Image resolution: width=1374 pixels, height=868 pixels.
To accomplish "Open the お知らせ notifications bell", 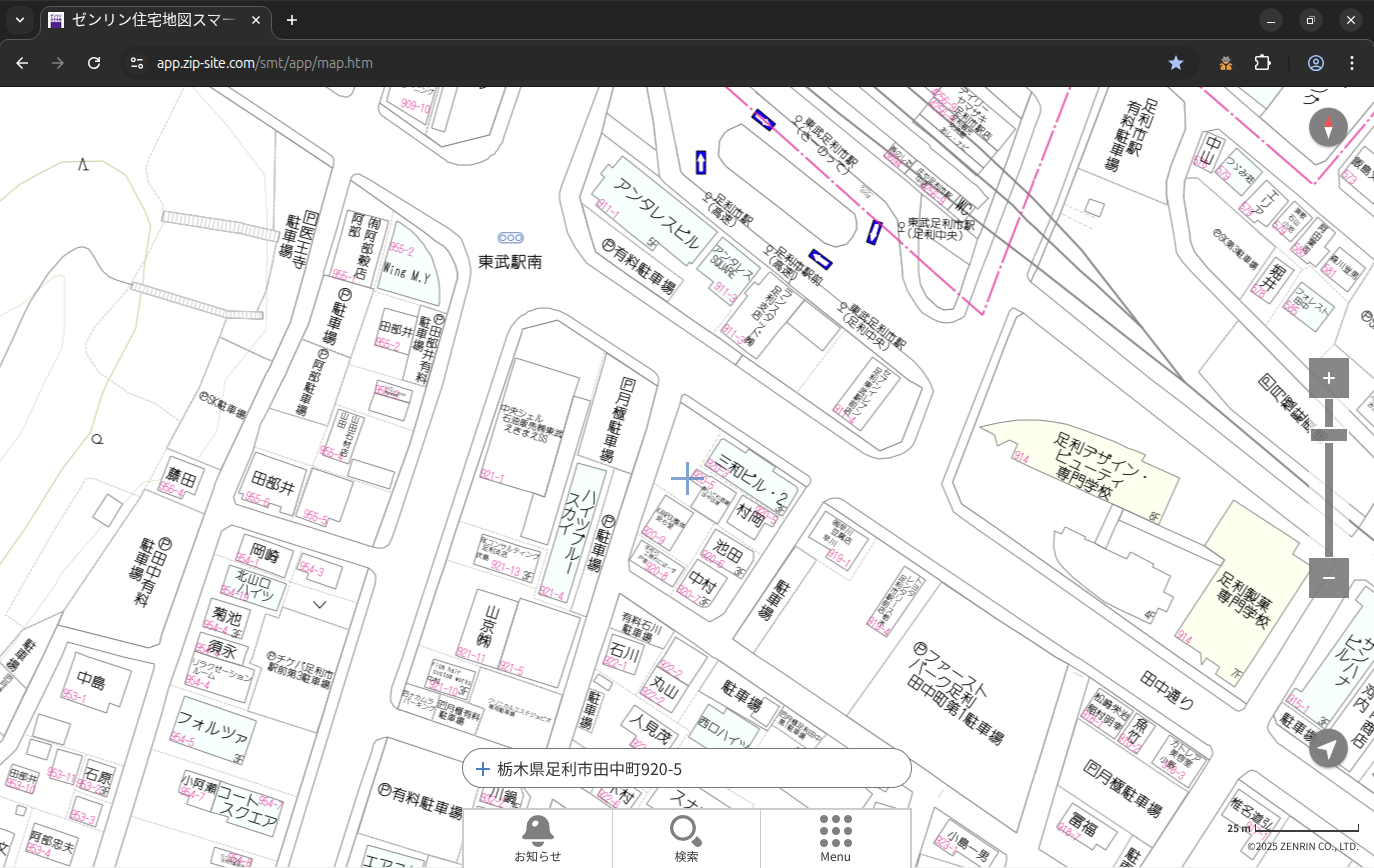I will tap(537, 837).
